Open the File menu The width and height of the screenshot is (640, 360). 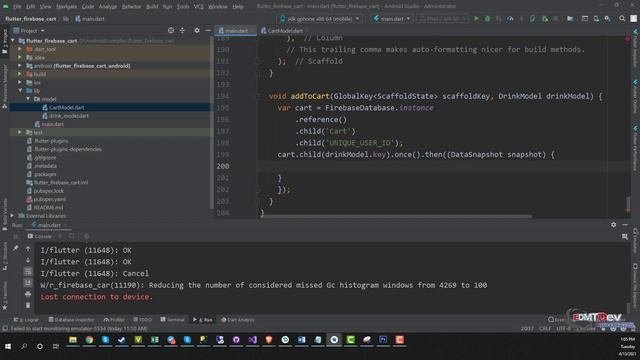[17, 7]
